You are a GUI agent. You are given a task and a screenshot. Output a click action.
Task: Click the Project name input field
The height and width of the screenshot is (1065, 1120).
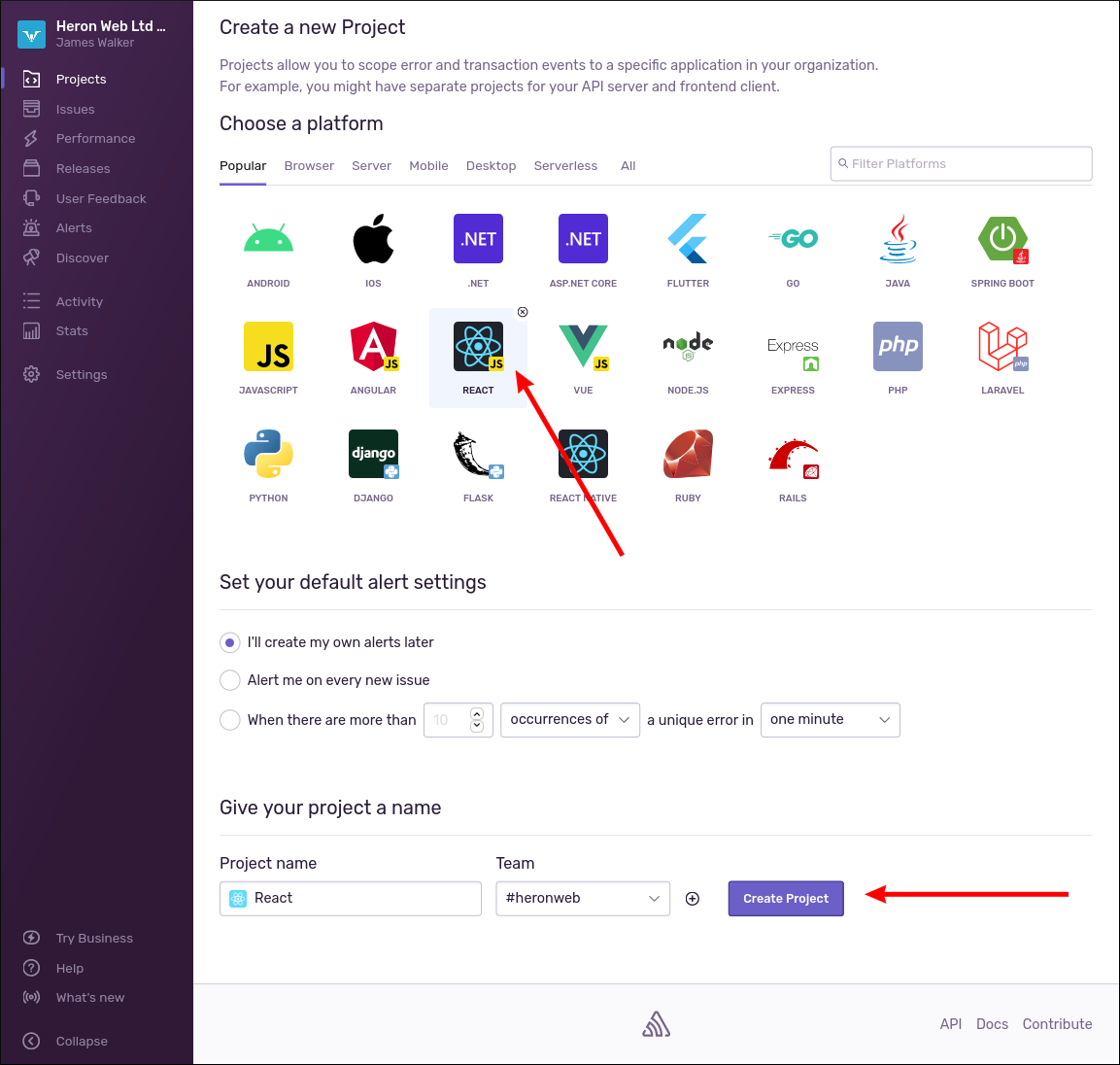[x=350, y=899]
